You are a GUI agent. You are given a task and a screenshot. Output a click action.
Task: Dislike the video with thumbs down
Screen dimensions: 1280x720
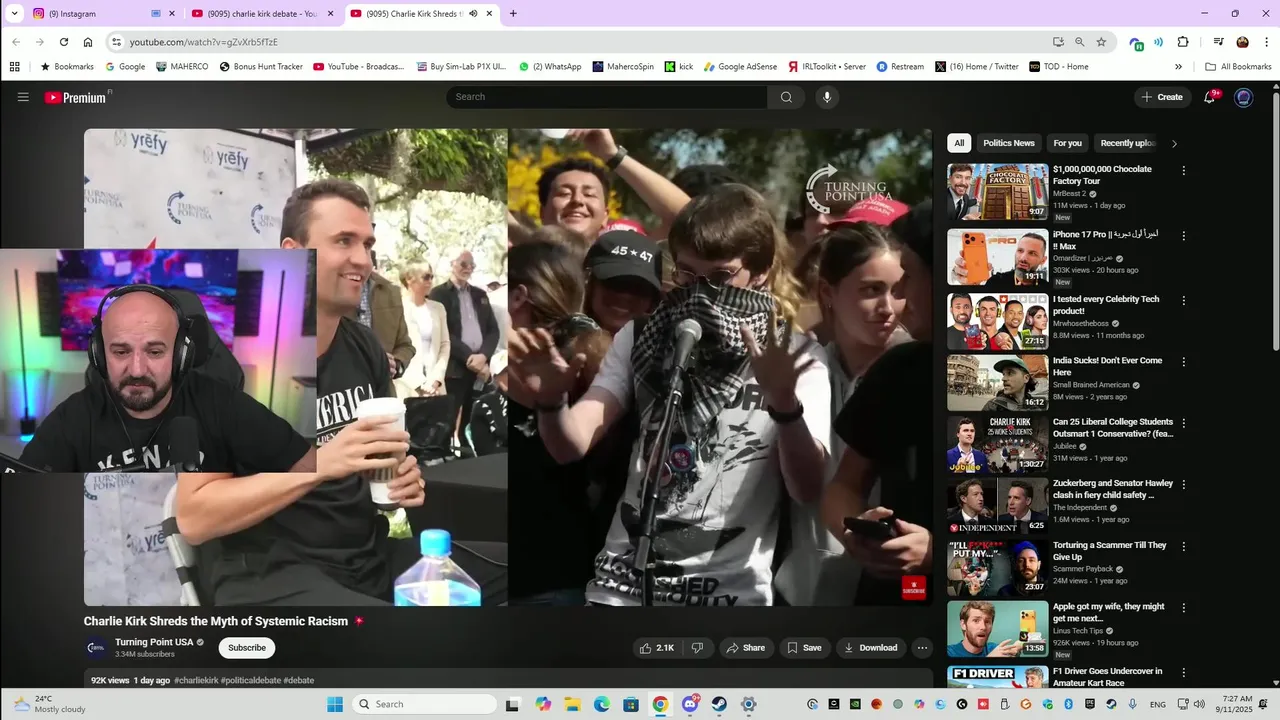click(x=697, y=648)
